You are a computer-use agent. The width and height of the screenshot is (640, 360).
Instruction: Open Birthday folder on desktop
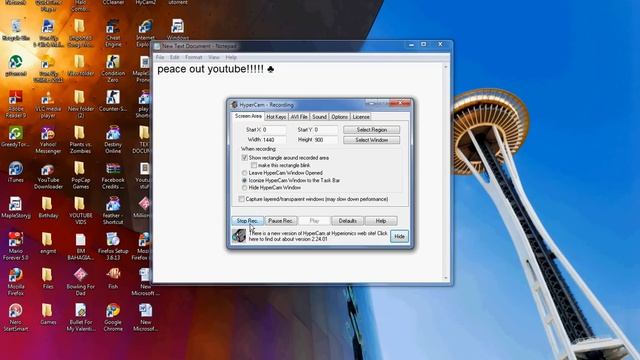(x=48, y=207)
